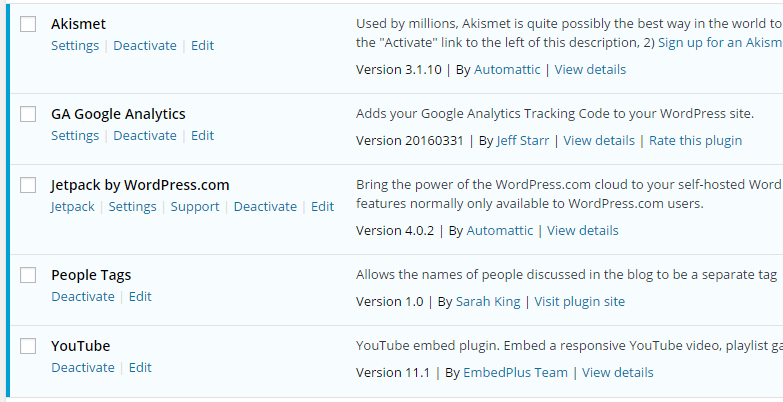
Task: Click the Google Analytics Tracking Code description
Action: click(x=555, y=114)
